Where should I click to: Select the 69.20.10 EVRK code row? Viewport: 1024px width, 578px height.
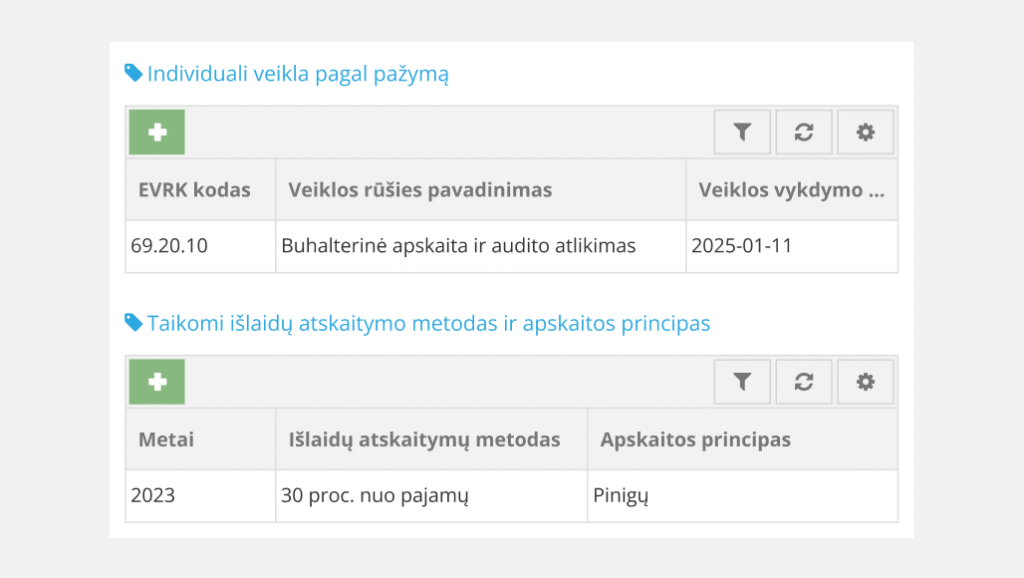pos(169,246)
